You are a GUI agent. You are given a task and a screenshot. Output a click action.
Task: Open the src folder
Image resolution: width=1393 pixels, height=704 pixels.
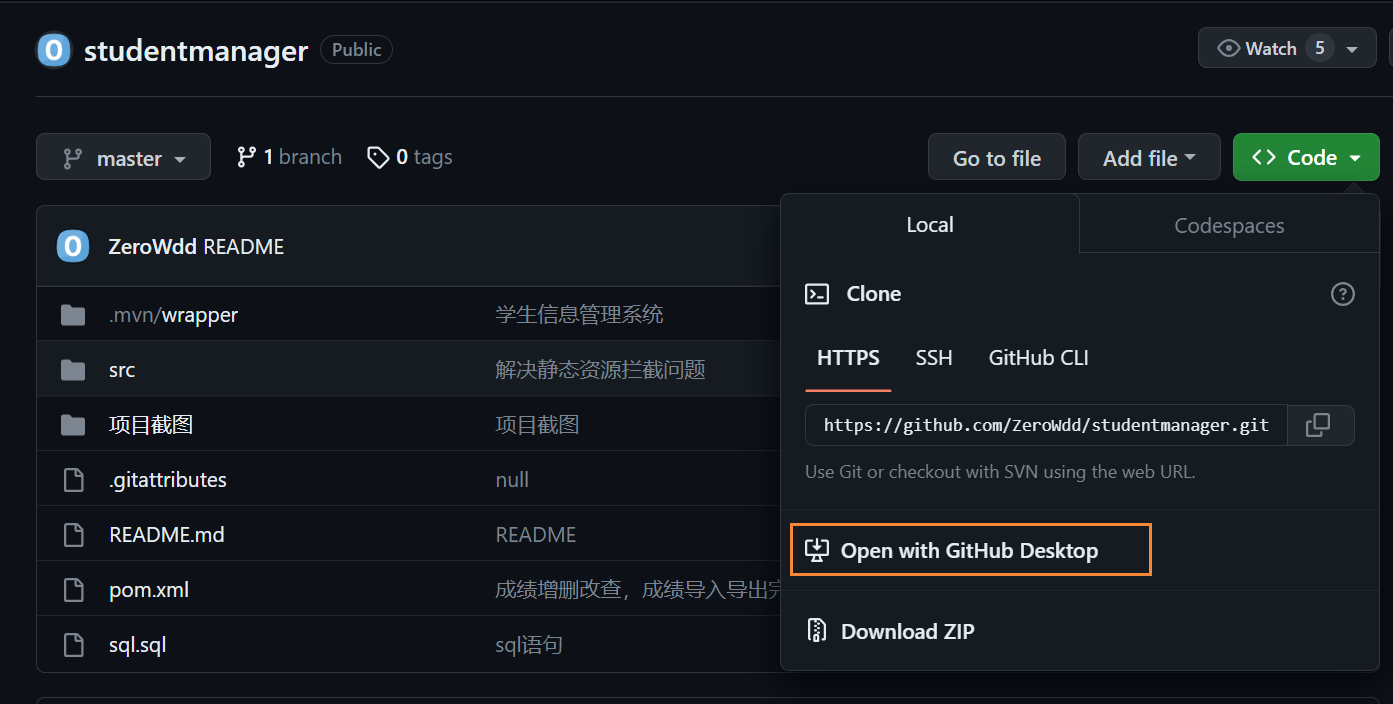(x=122, y=370)
